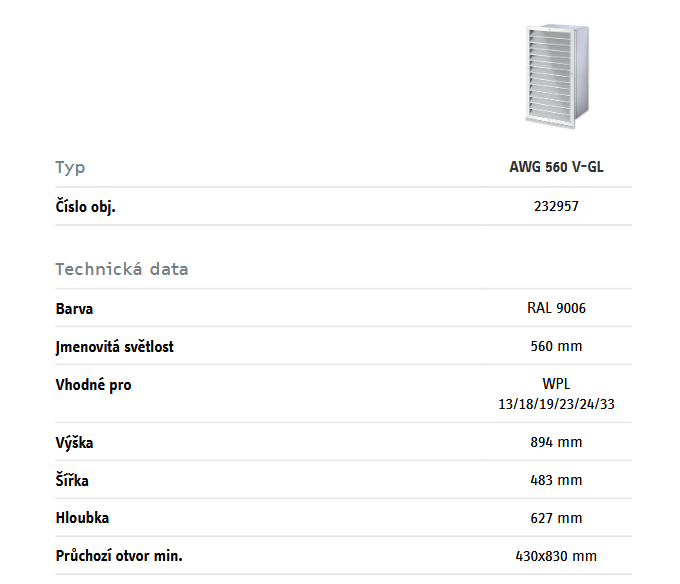Select the product name AWG 560 V-GL
Image resolution: width=680 pixels, height=584 pixels.
pyautogui.click(x=556, y=167)
